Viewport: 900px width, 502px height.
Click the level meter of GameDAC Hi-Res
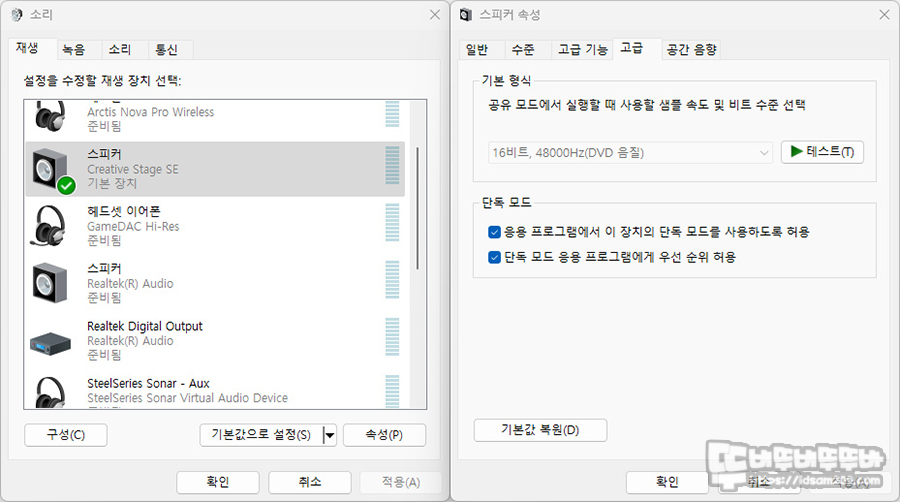click(393, 222)
